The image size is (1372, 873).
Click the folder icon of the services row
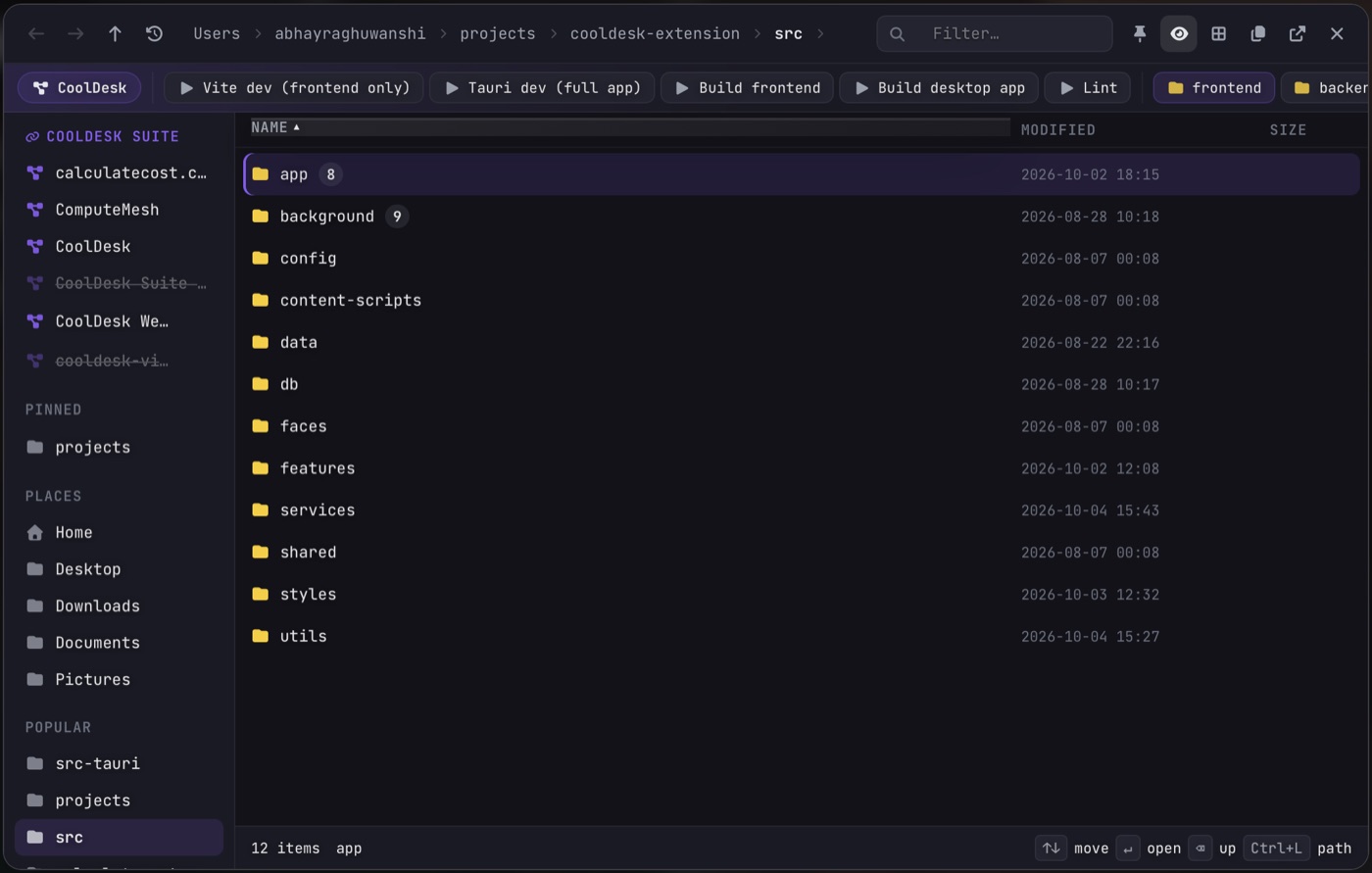(260, 510)
